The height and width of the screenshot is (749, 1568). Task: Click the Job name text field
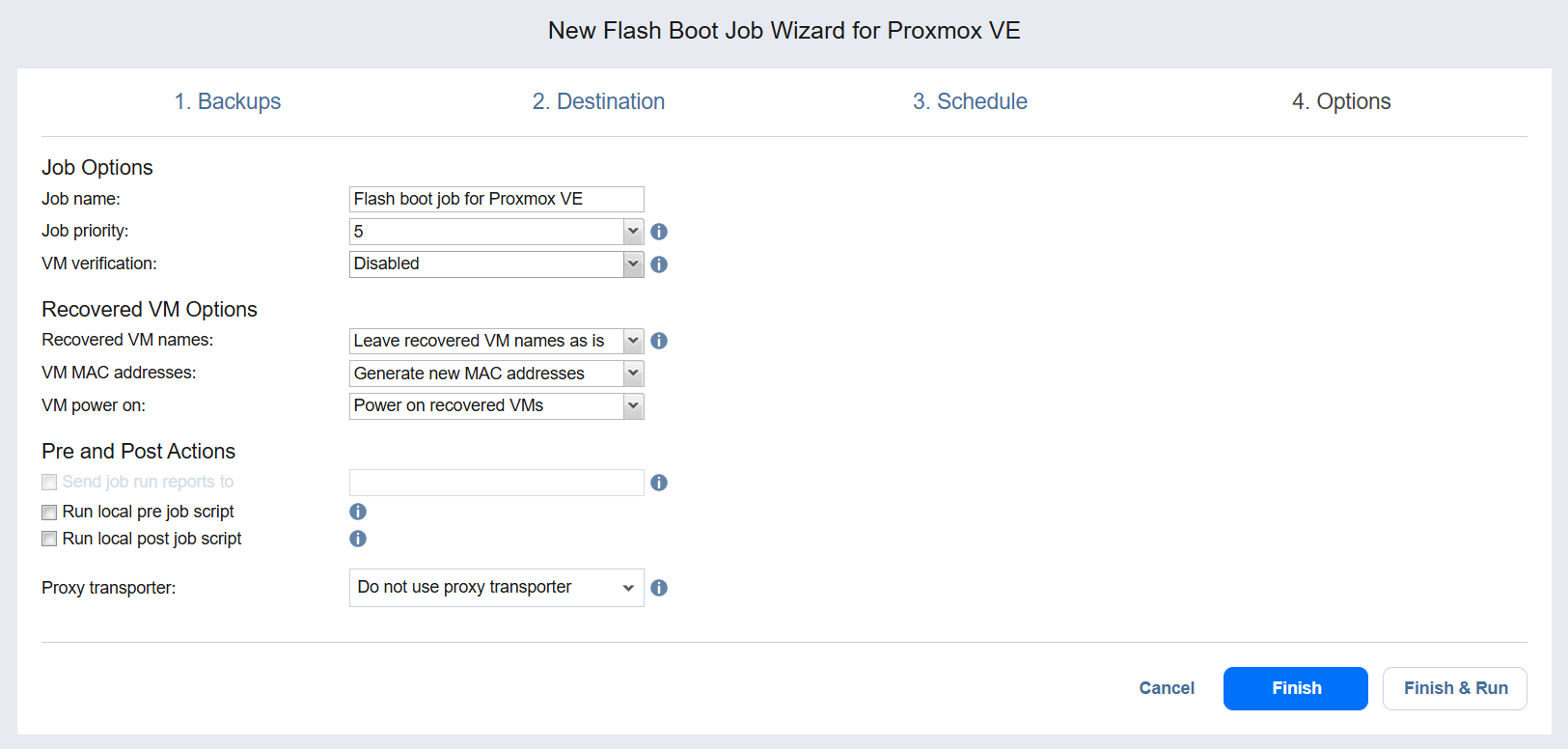click(x=496, y=199)
